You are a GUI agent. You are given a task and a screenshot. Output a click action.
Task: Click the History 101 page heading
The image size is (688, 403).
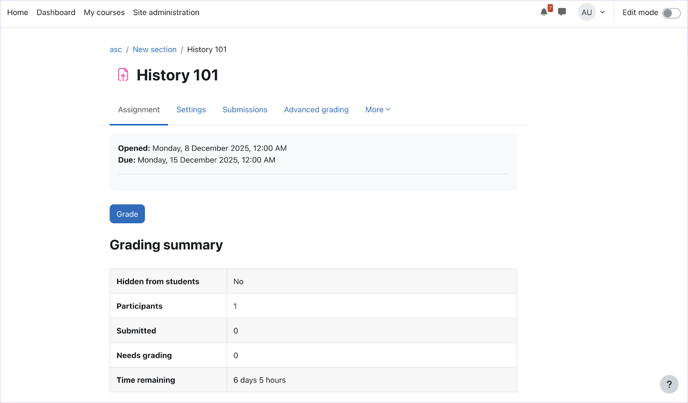pos(177,75)
